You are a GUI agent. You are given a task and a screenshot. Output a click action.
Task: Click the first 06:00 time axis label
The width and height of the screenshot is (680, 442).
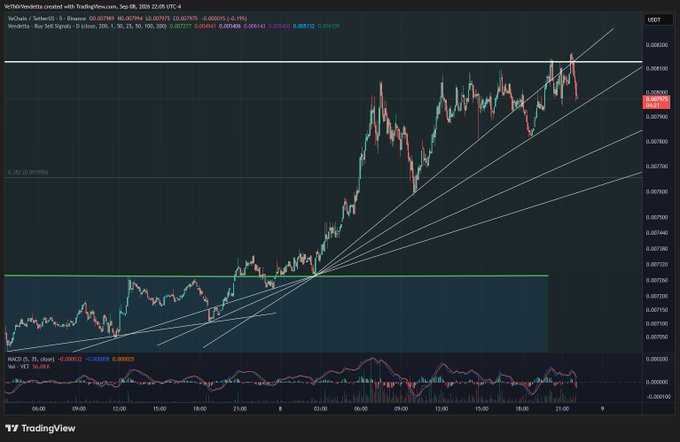[x=39, y=409]
